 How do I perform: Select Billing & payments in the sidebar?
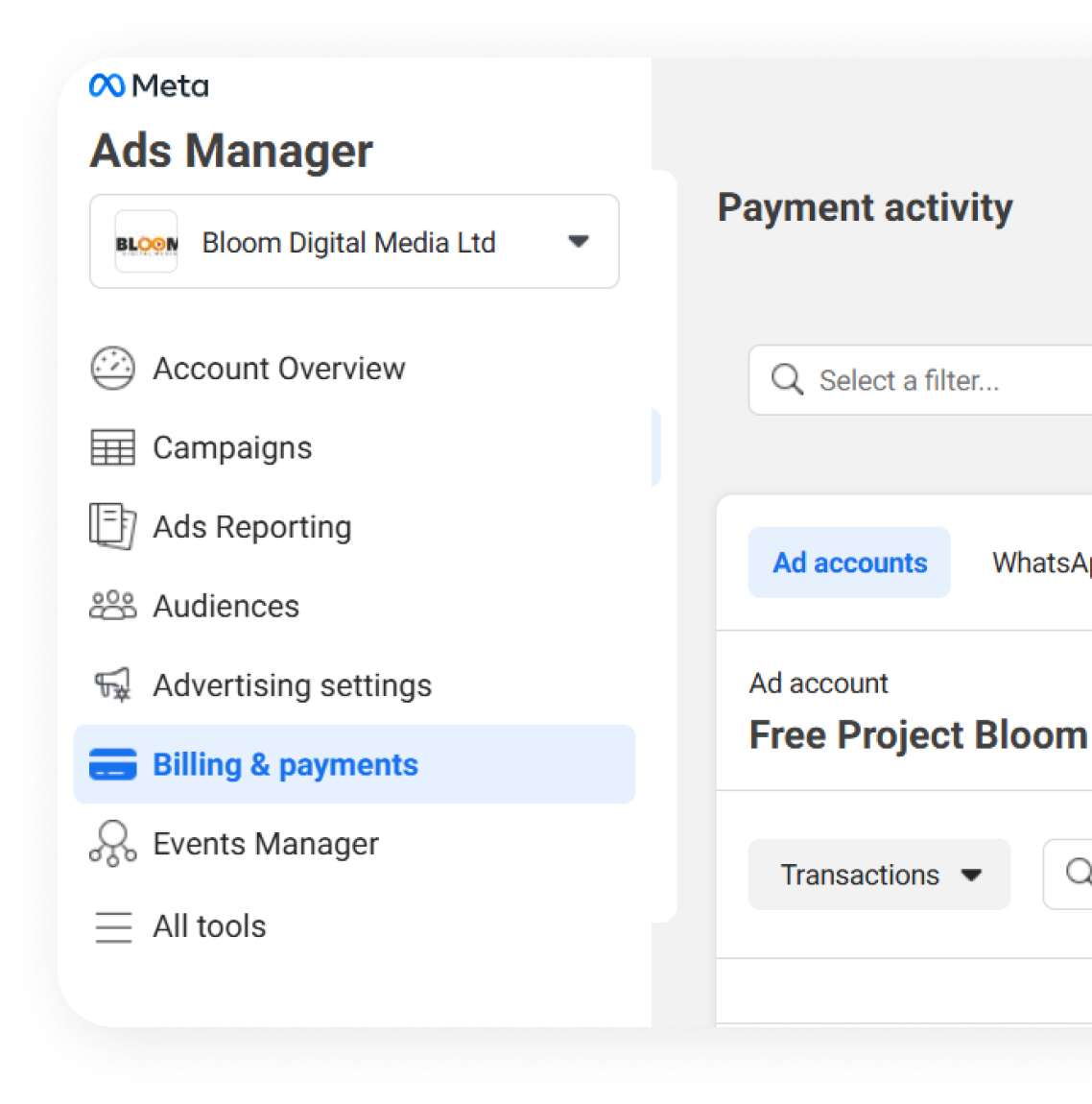click(x=285, y=765)
